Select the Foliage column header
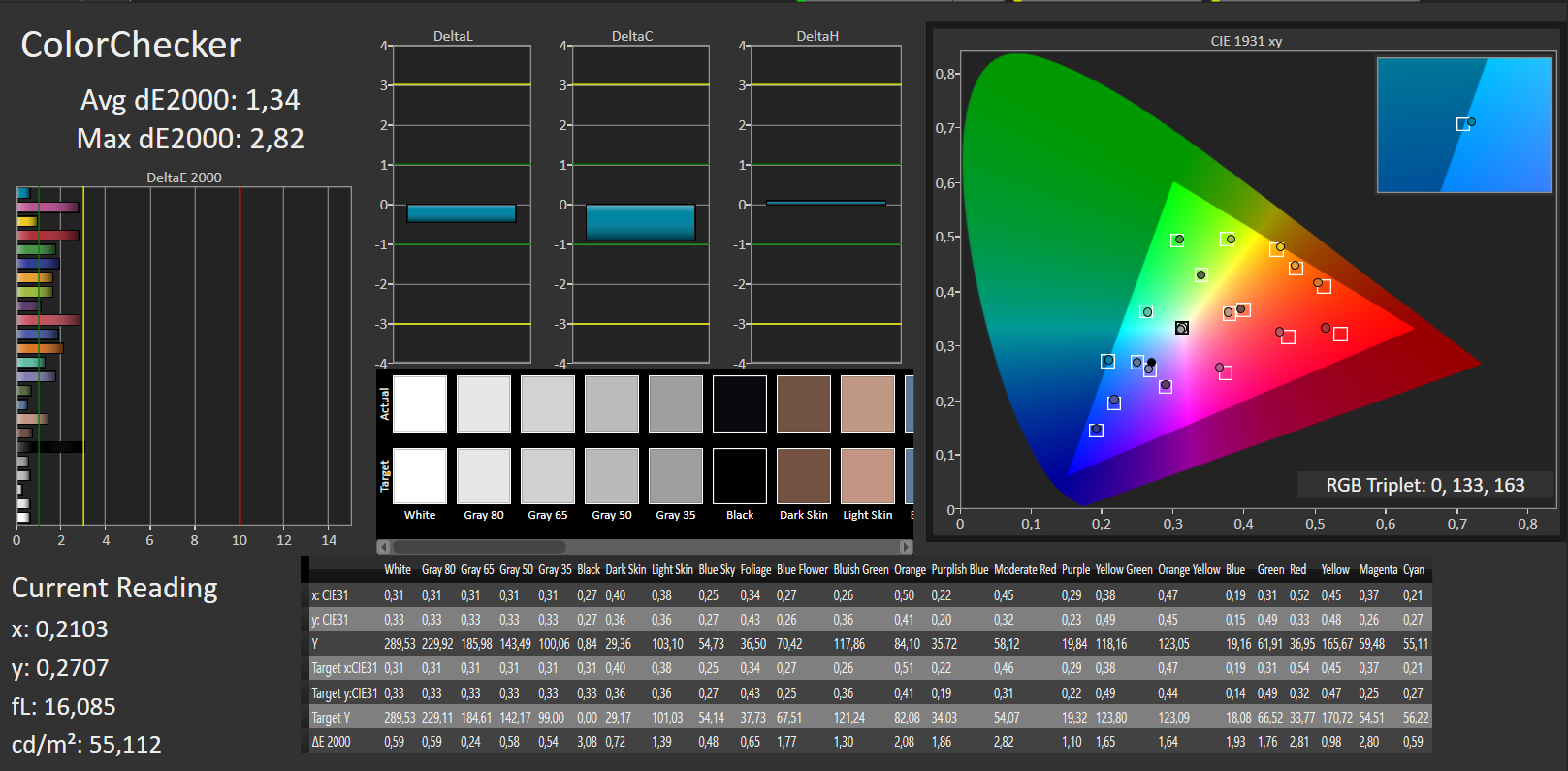 click(755, 570)
